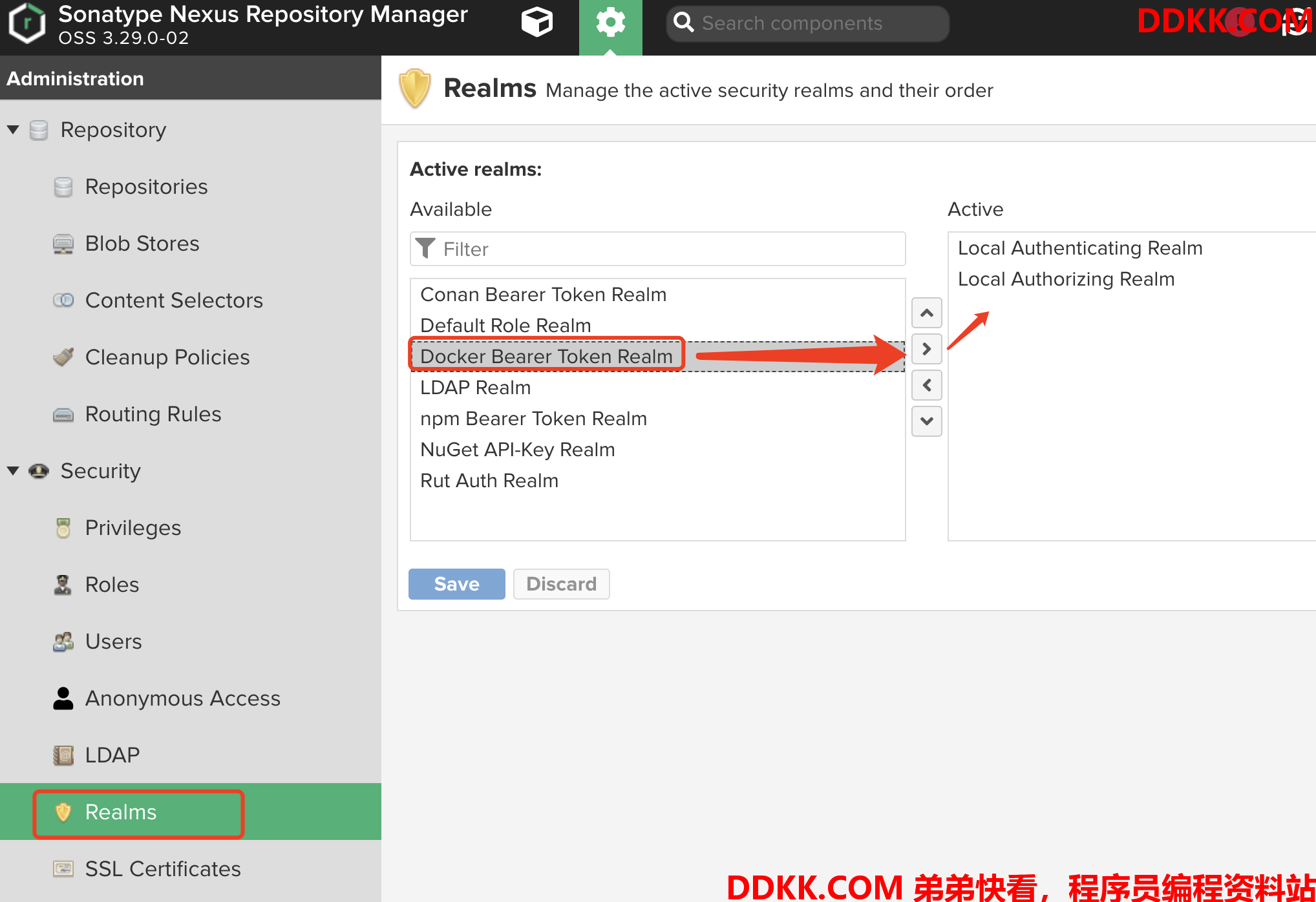Select Docker Bearer Token Realm
This screenshot has height=902, width=1316.
[x=657, y=357]
